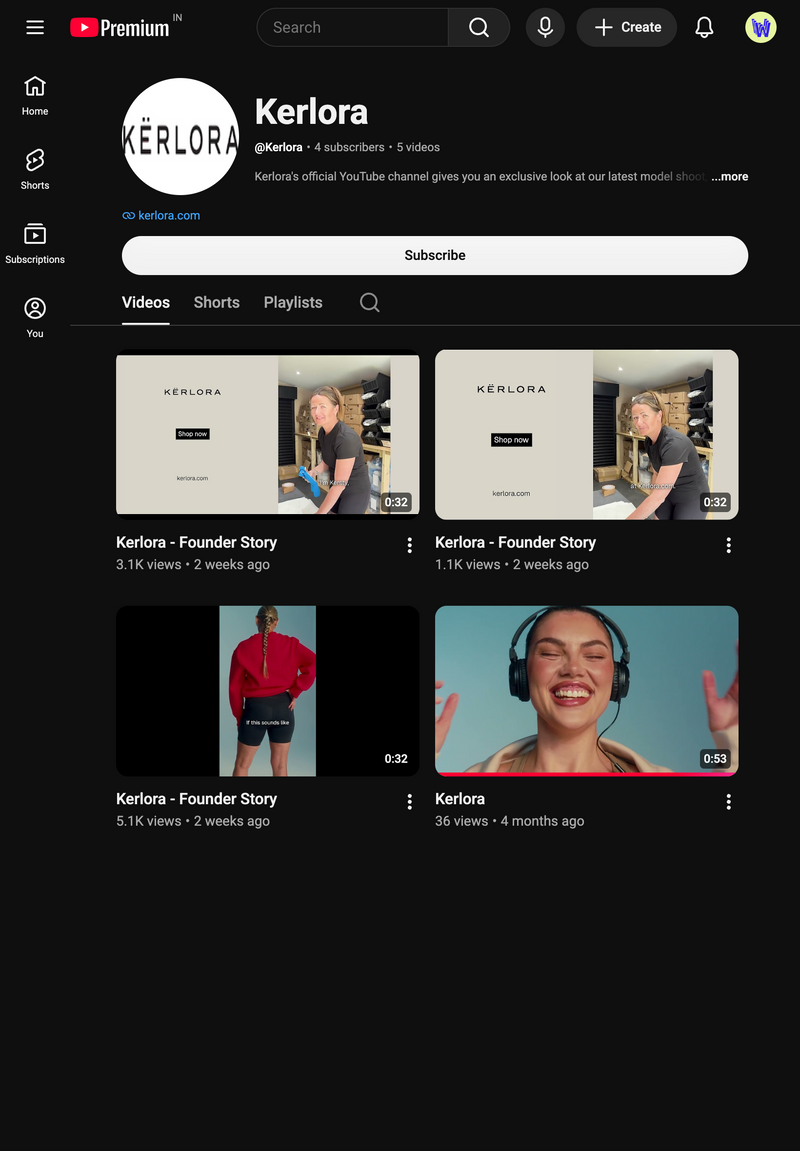Image resolution: width=800 pixels, height=1151 pixels.
Task: Switch to the Playlists tab
Action: [x=293, y=302]
